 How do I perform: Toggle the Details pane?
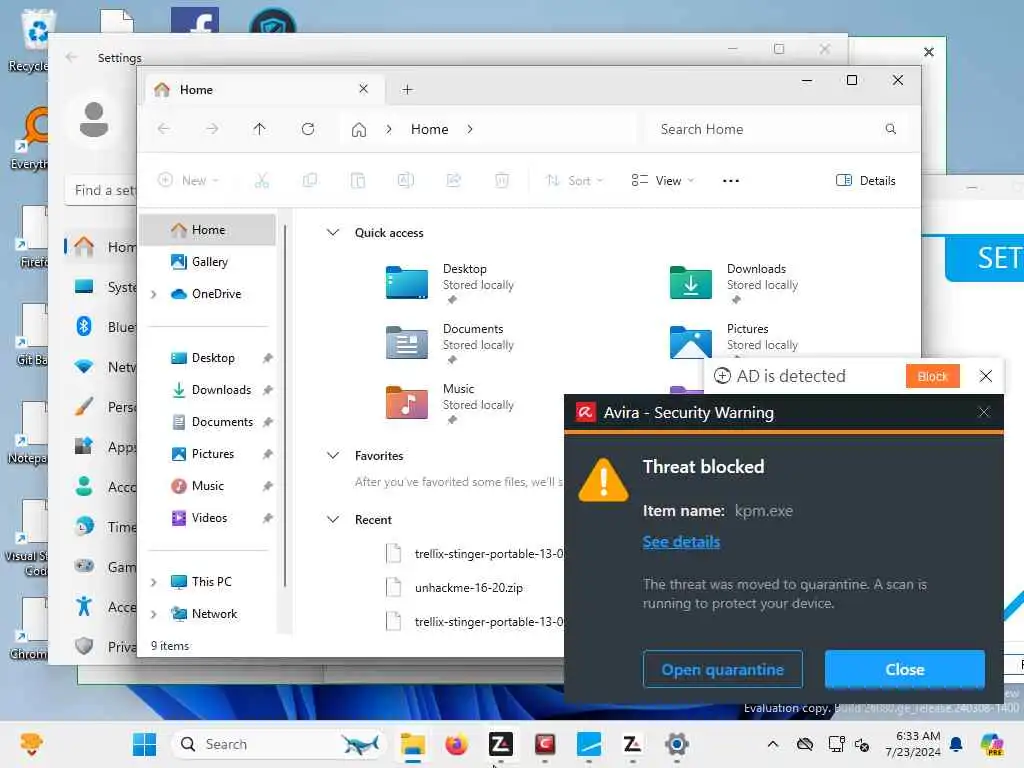865,180
